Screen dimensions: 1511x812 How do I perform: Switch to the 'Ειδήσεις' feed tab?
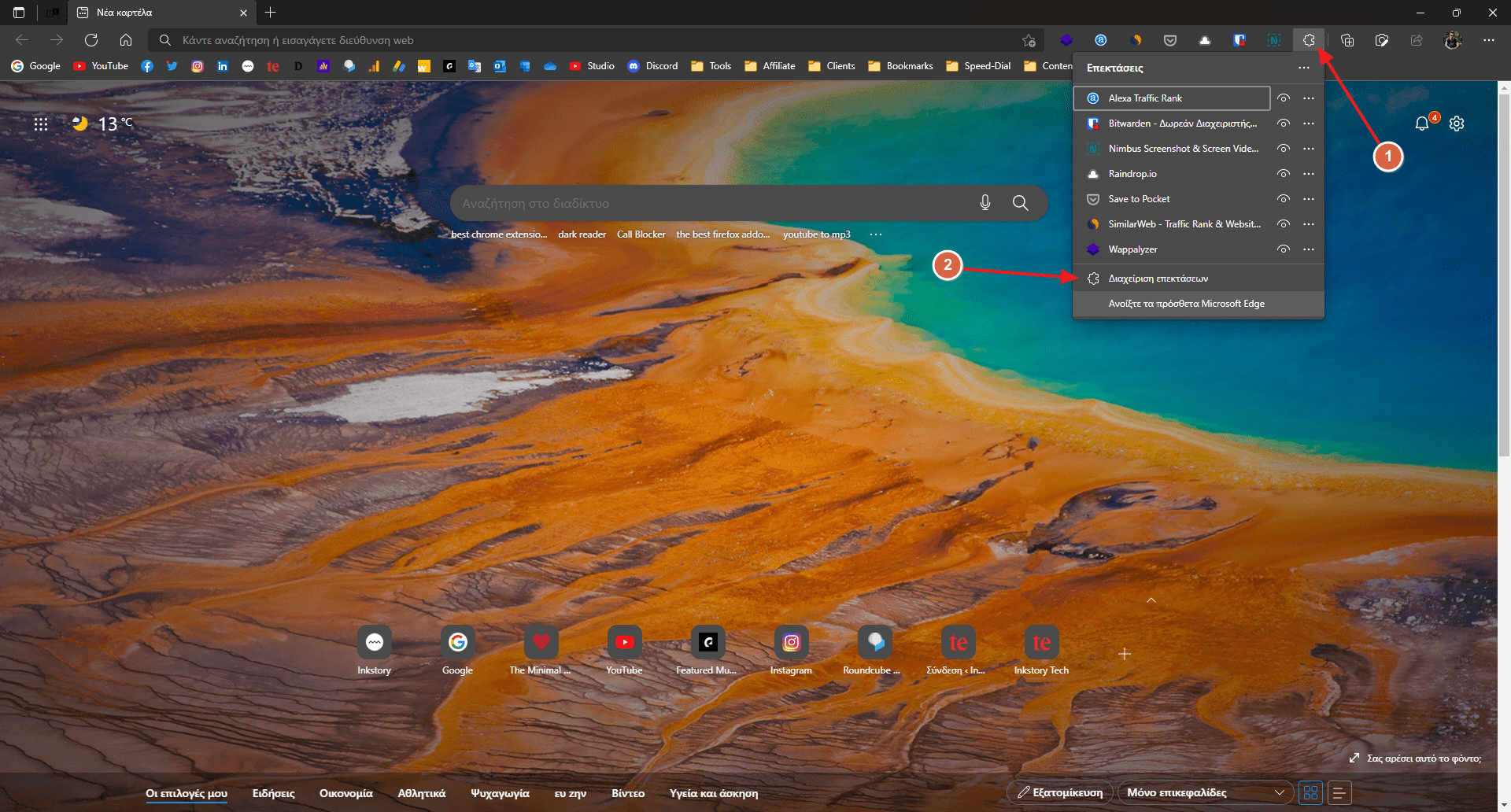[273, 793]
